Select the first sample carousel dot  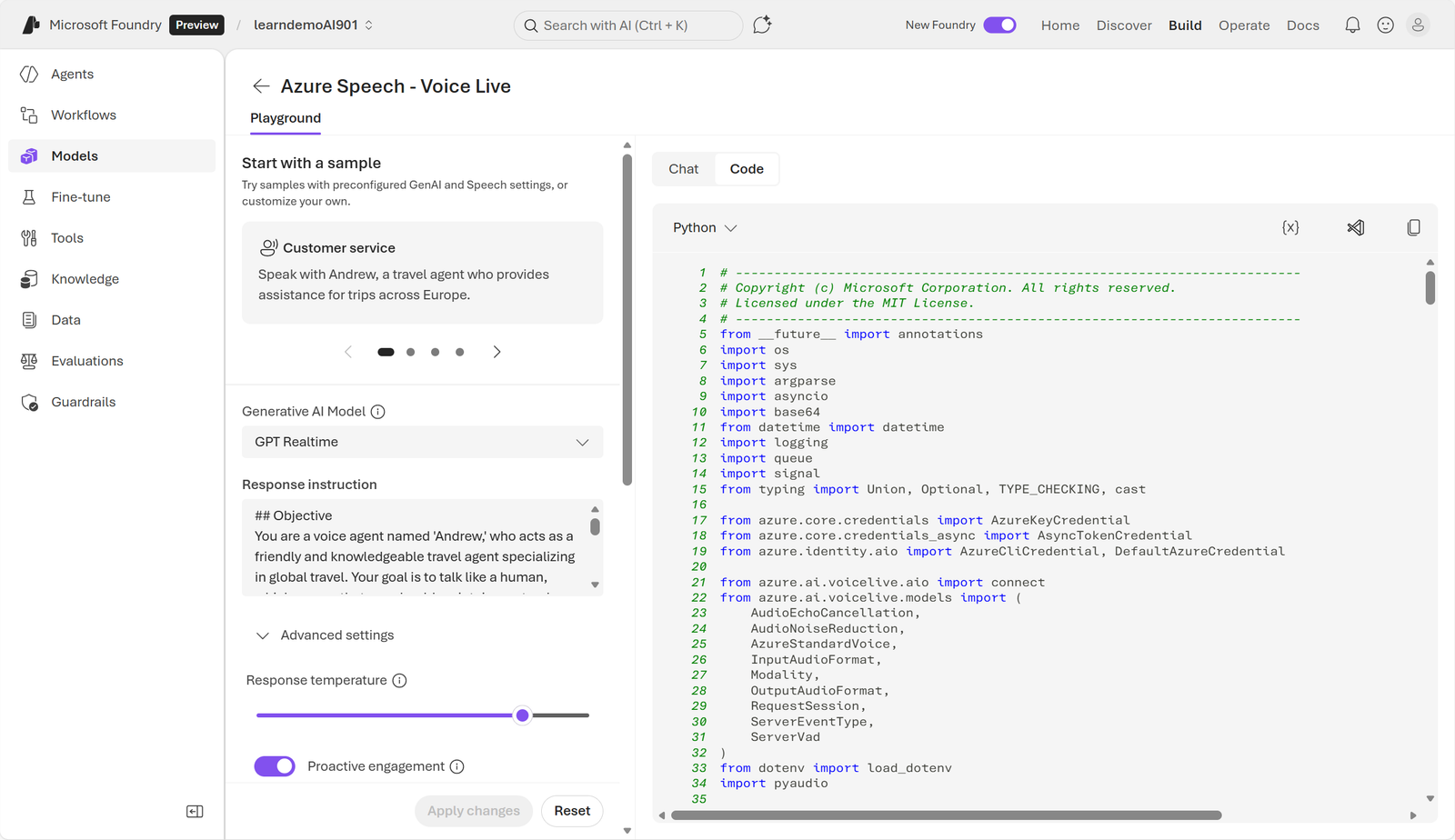[386, 352]
